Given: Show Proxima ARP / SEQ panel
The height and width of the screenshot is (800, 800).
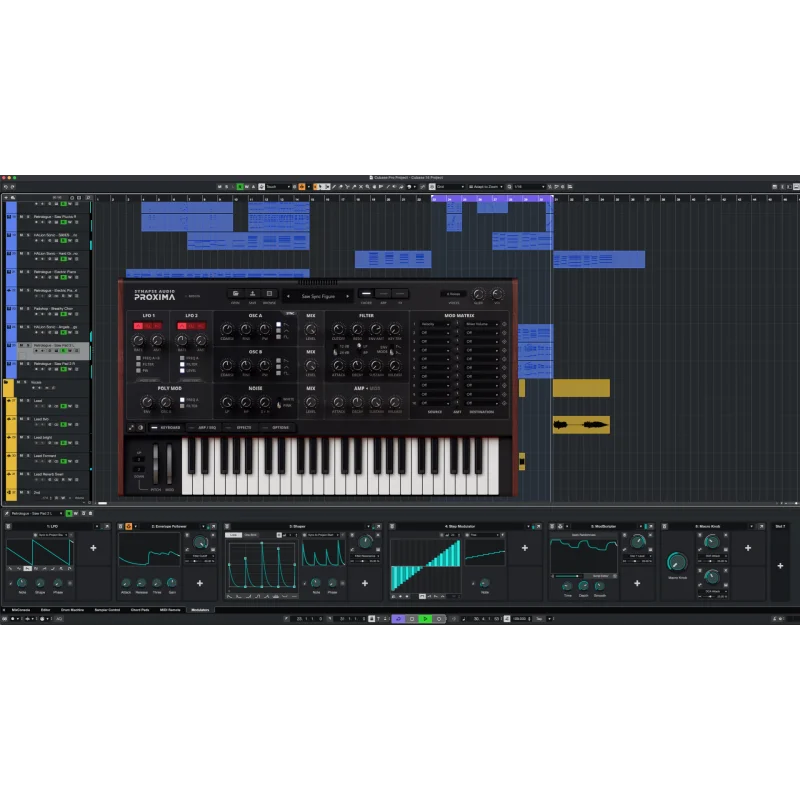Looking at the screenshot, I should (203, 428).
